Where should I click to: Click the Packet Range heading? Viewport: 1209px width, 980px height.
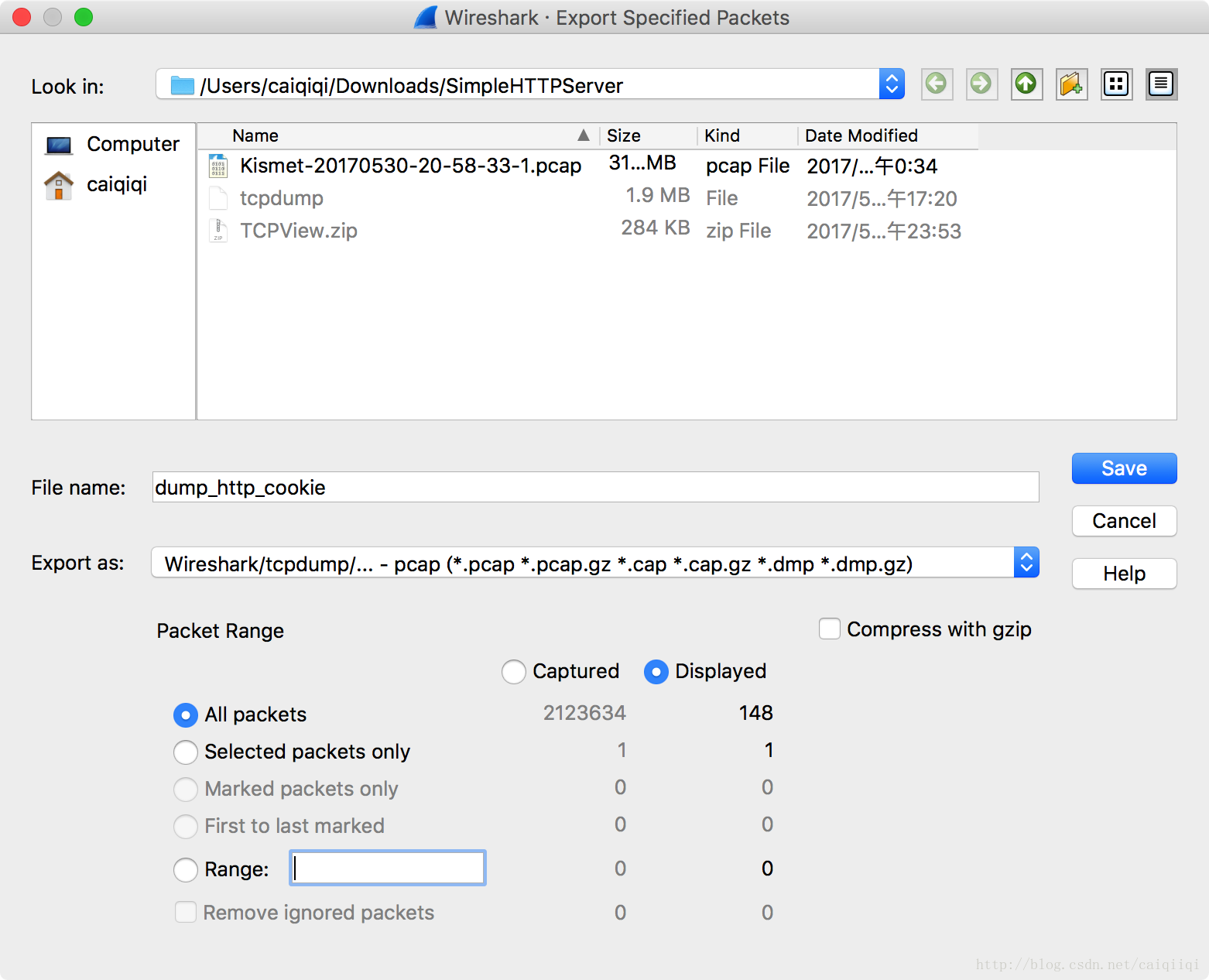(221, 631)
